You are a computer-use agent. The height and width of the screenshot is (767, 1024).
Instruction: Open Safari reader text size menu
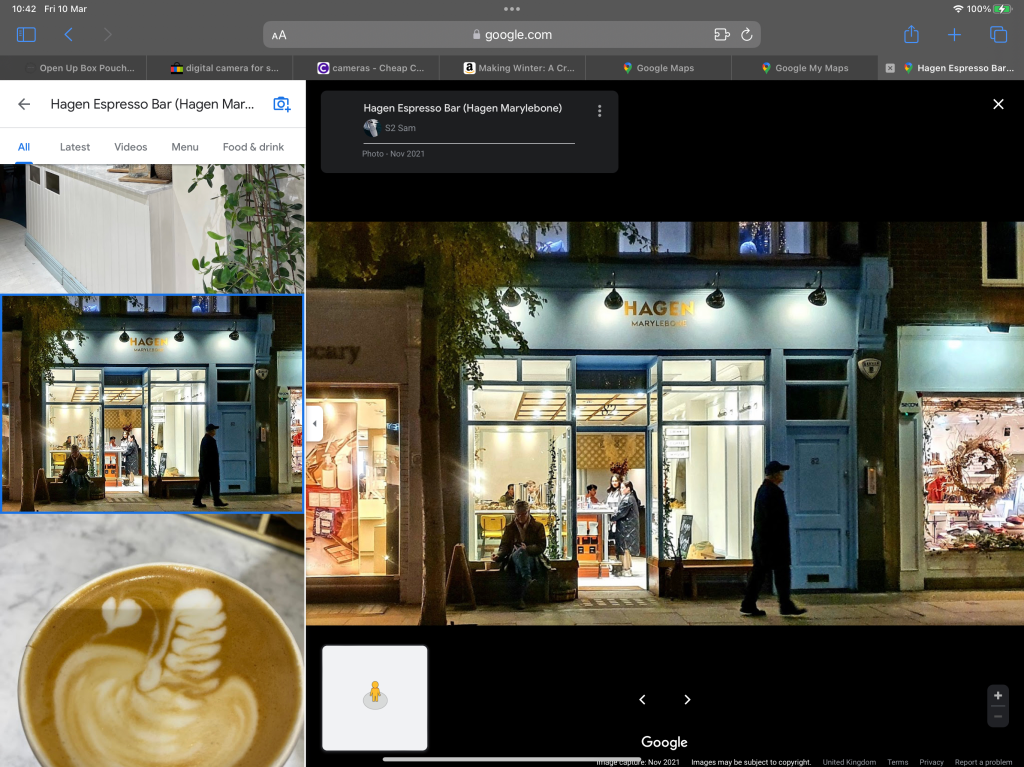point(279,35)
